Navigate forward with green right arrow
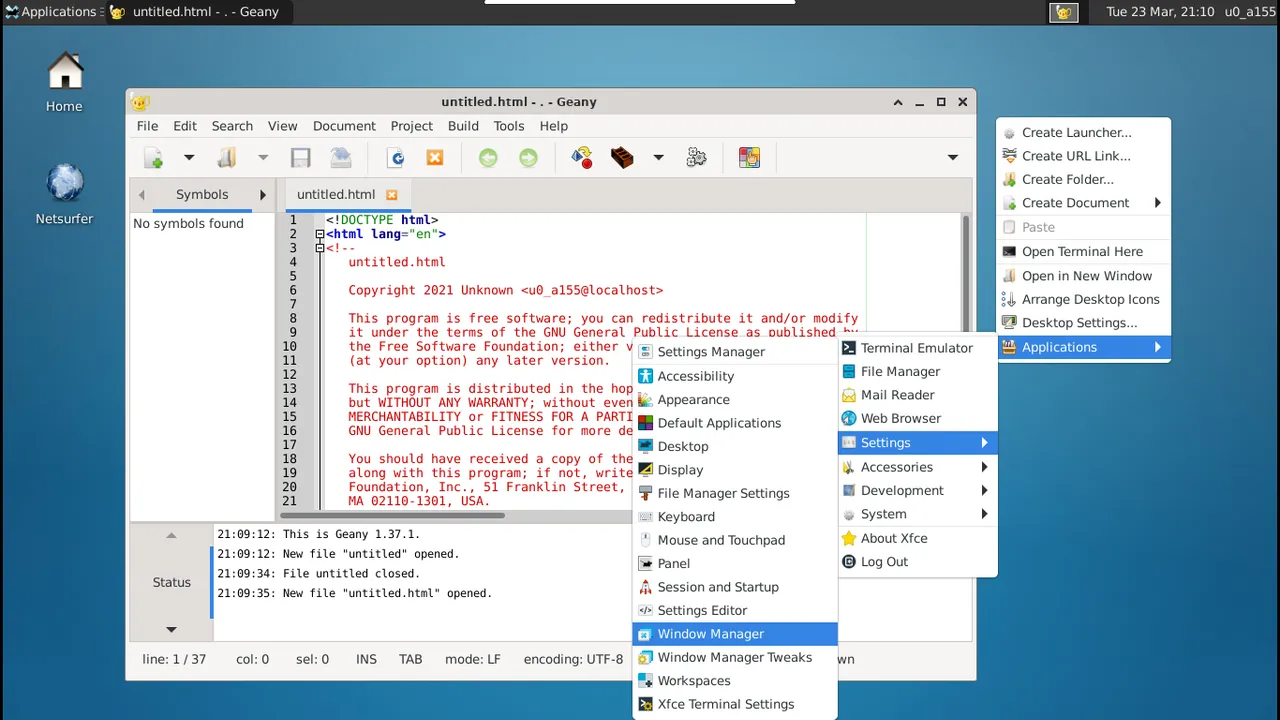This screenshot has width=1280, height=720. (x=528, y=158)
